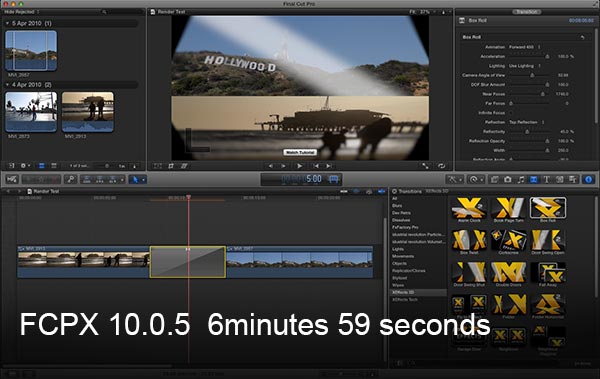Screen dimensions: 600x379
Task: Select the Blurs transitions category
Action: tap(397, 206)
